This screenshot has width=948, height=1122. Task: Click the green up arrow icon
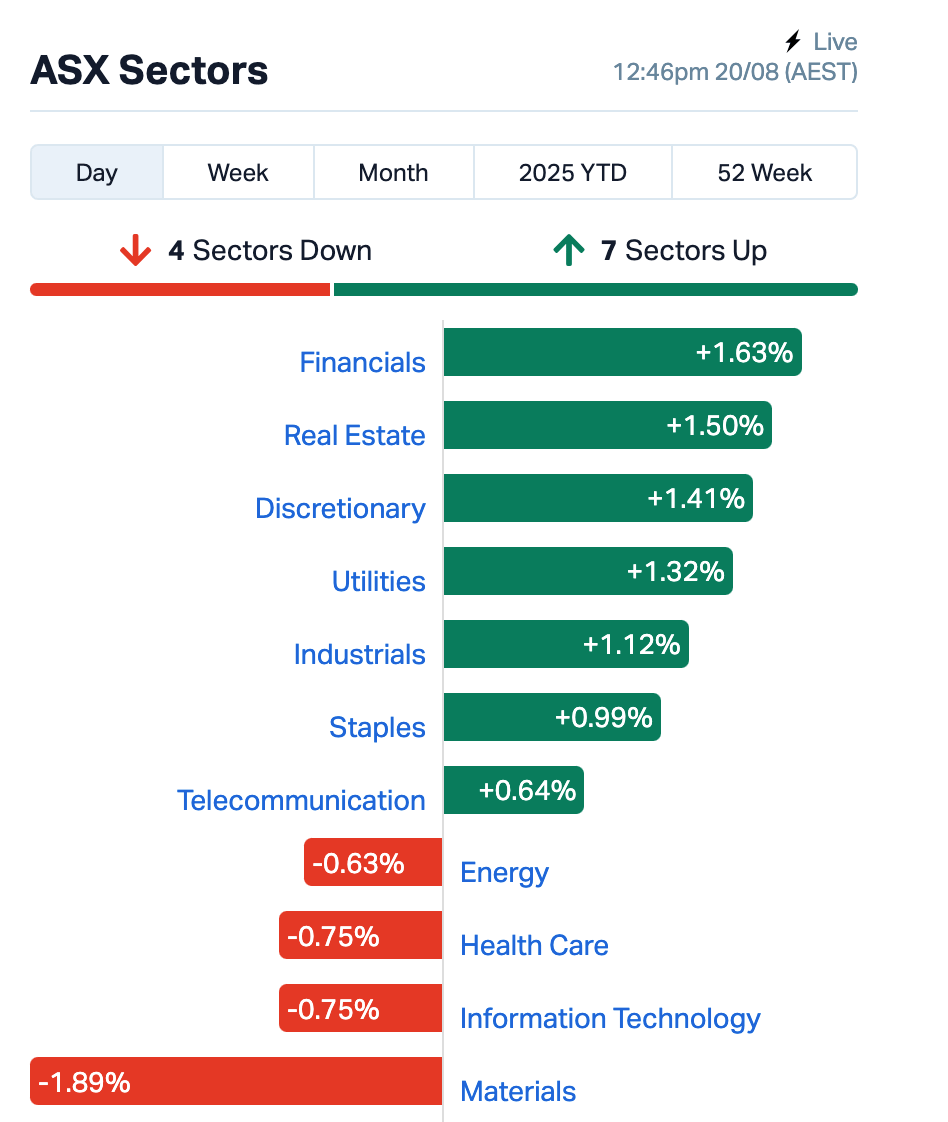569,250
